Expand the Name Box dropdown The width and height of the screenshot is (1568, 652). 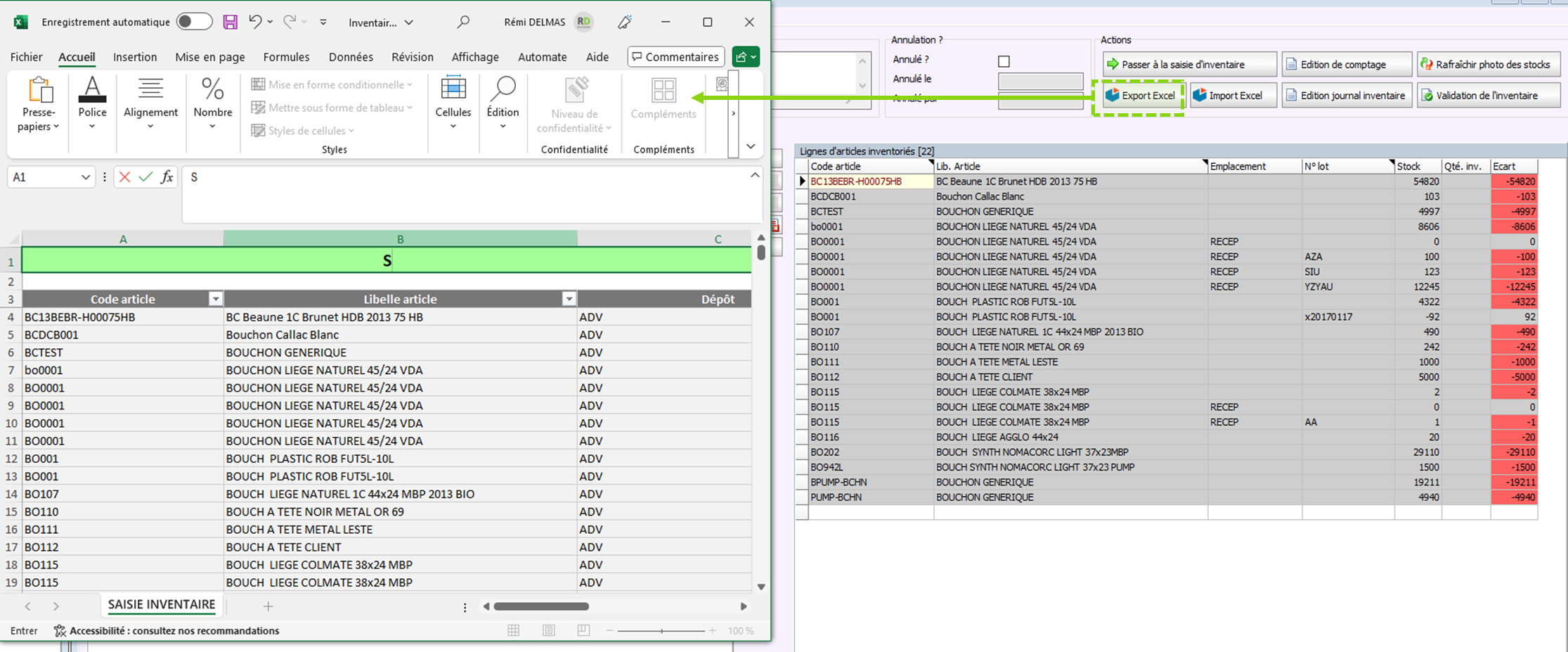click(86, 177)
